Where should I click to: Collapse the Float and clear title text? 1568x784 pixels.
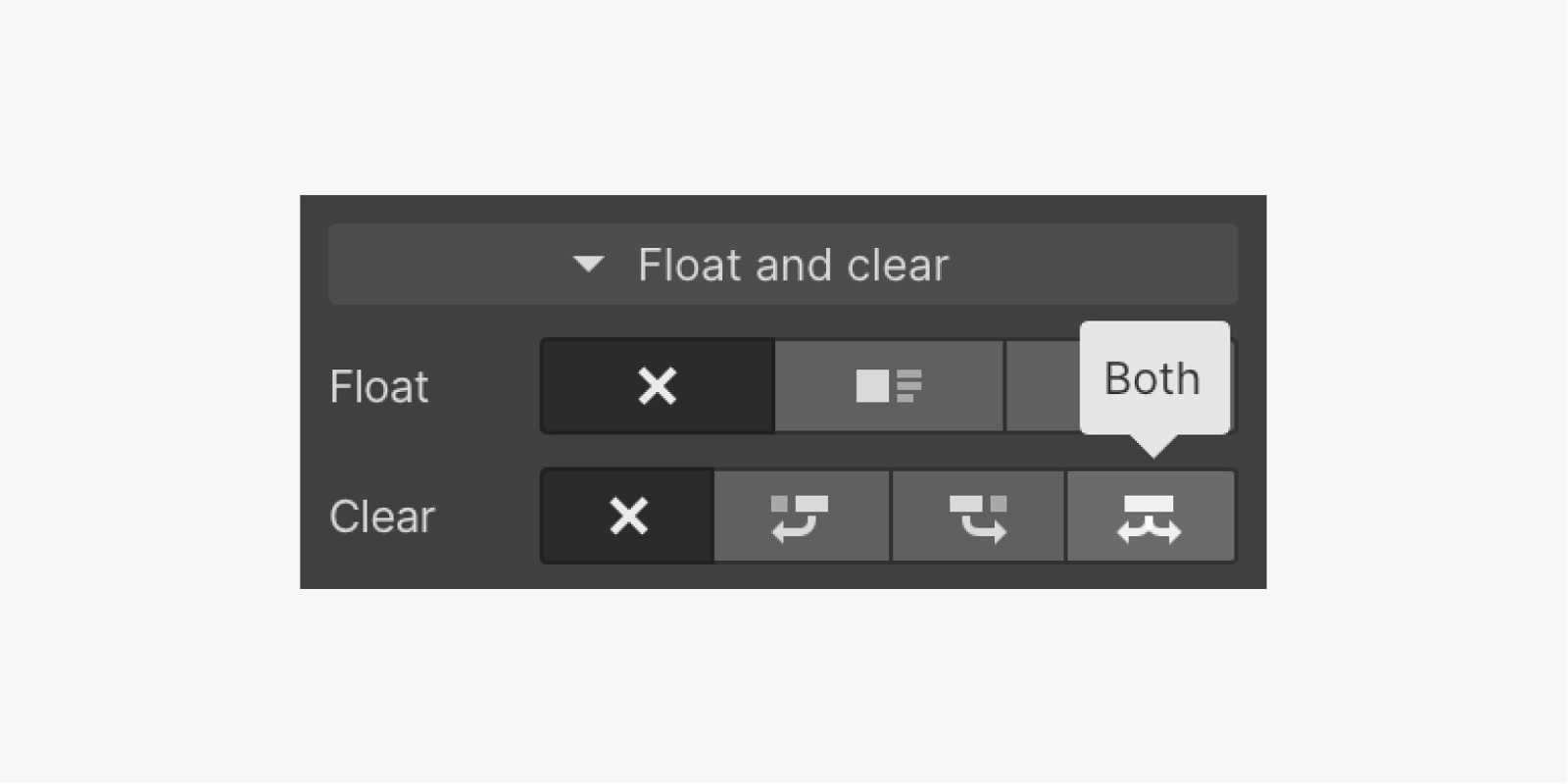pyautogui.click(x=793, y=265)
